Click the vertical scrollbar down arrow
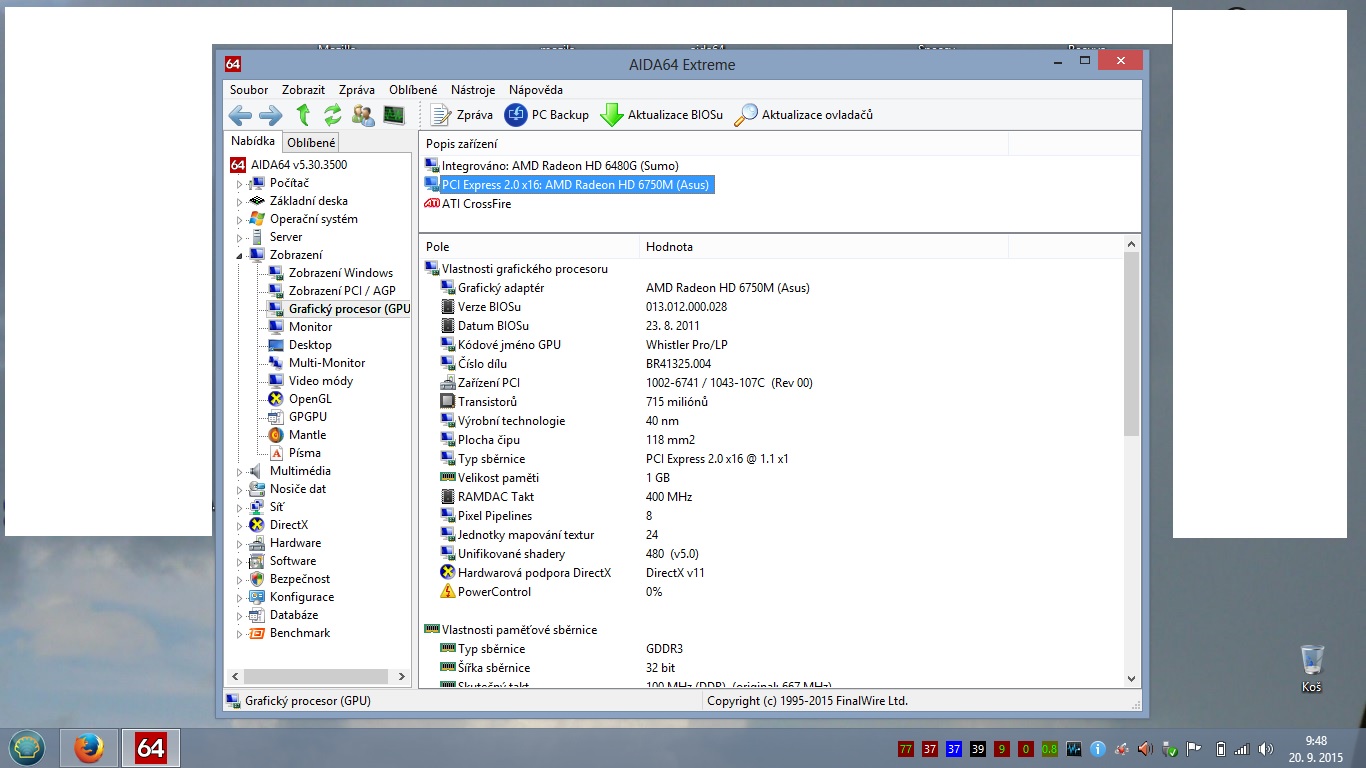The width and height of the screenshot is (1366, 768). (x=1131, y=678)
